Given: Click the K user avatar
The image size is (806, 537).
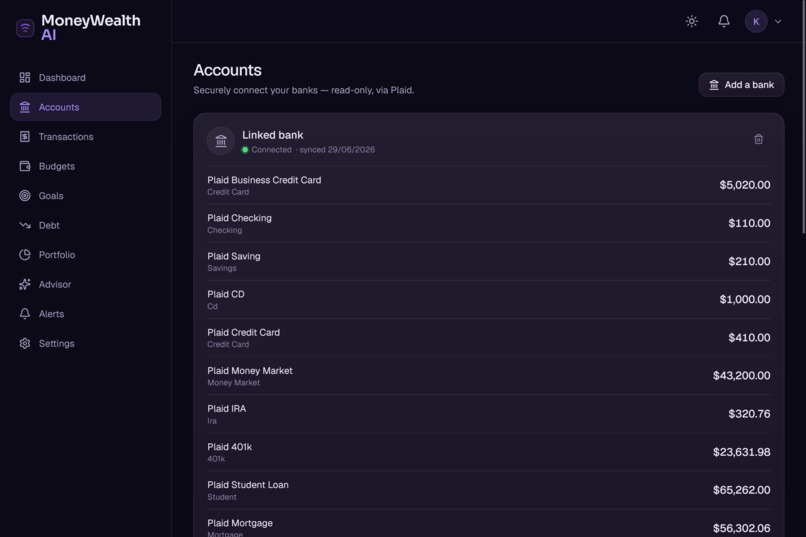Looking at the screenshot, I should point(756,22).
